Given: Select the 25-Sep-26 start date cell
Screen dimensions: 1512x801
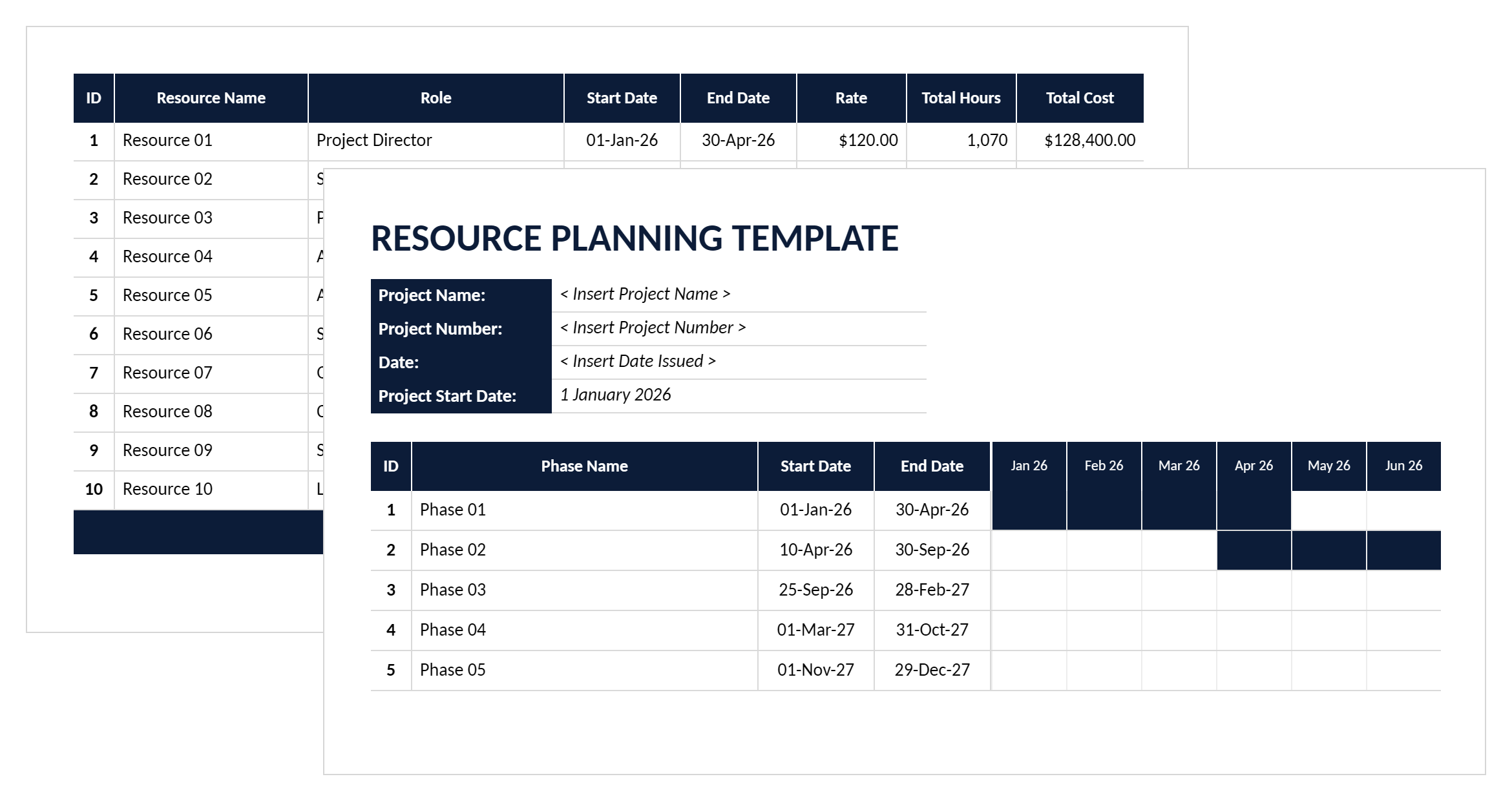Looking at the screenshot, I should click(815, 590).
